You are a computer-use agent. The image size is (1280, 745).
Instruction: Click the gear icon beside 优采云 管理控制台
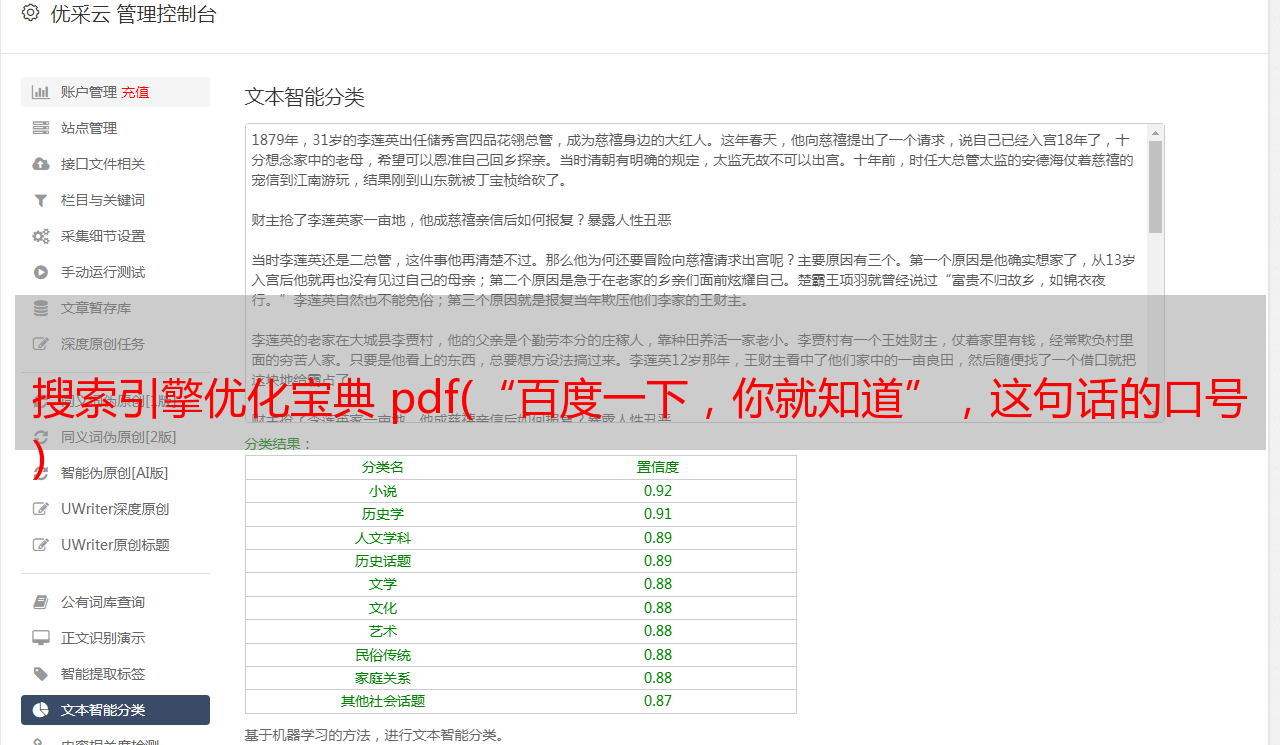pos(30,13)
